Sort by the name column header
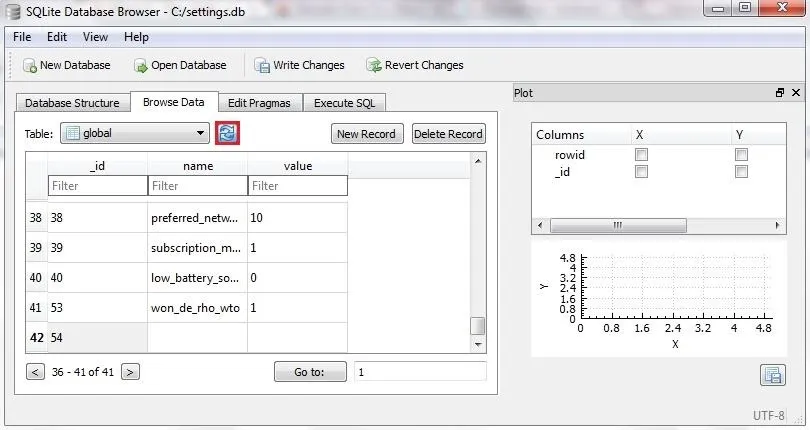 pyautogui.click(x=197, y=165)
